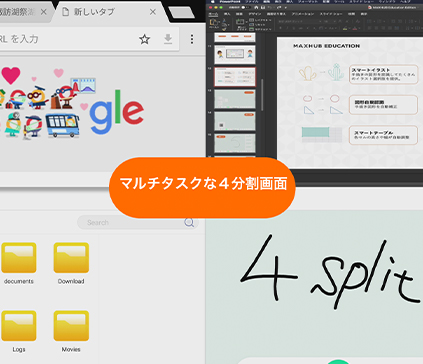
Task: Open the ファイル menu in the menu bar
Action: pos(252,2)
